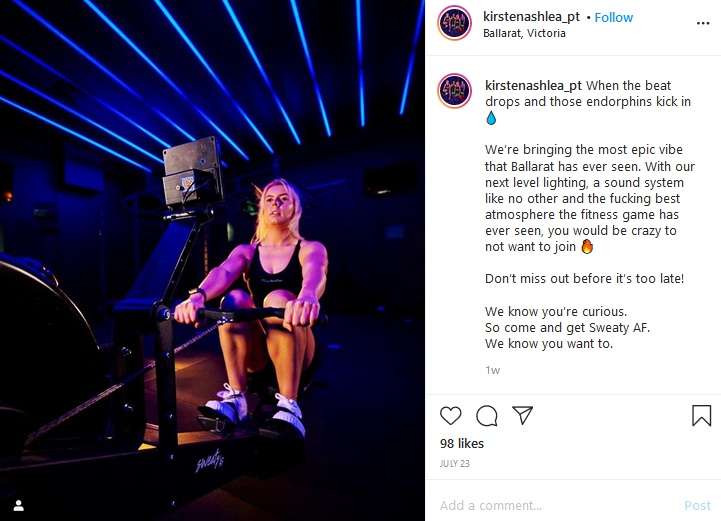Click the 1w timestamp under caption
Screen dimensions: 721x521
pyautogui.click(x=492, y=370)
